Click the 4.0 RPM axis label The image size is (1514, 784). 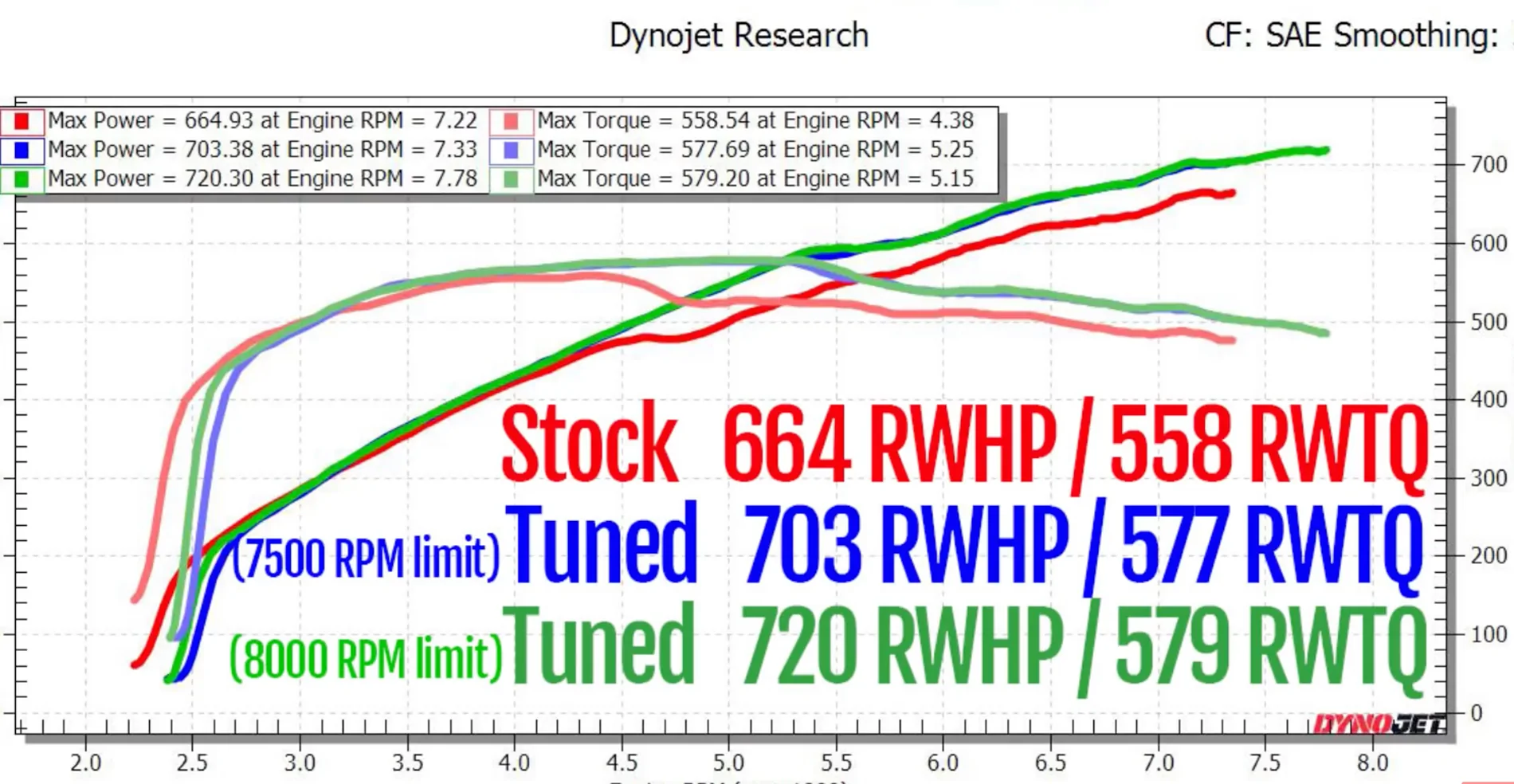point(514,762)
